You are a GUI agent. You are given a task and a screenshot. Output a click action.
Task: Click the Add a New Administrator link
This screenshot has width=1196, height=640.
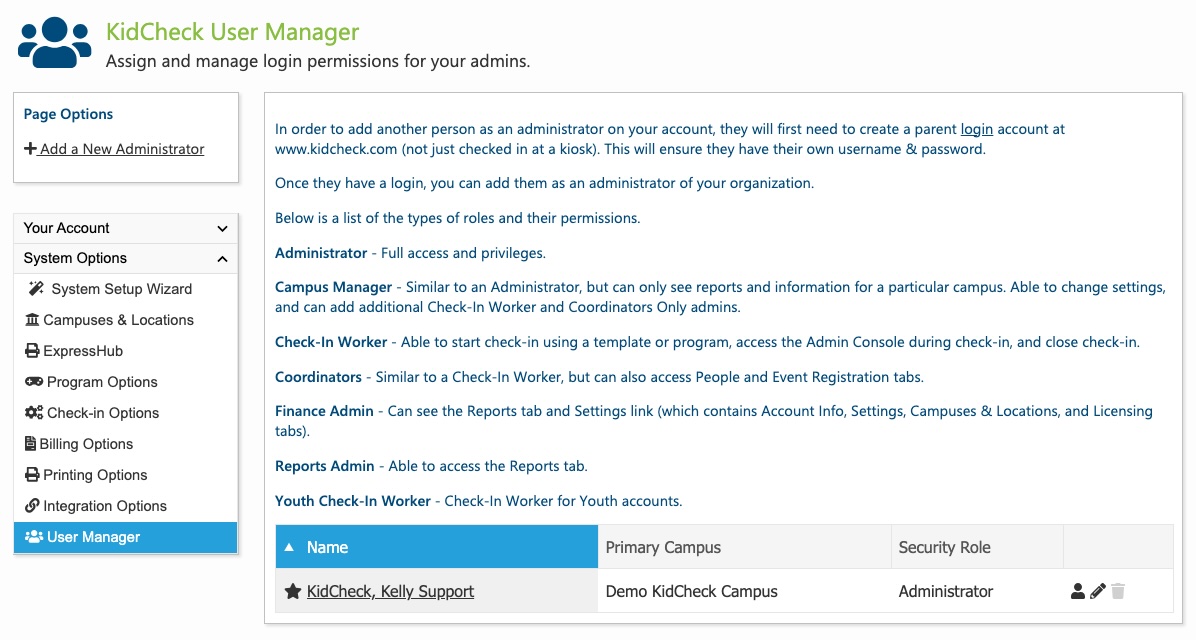coord(122,149)
